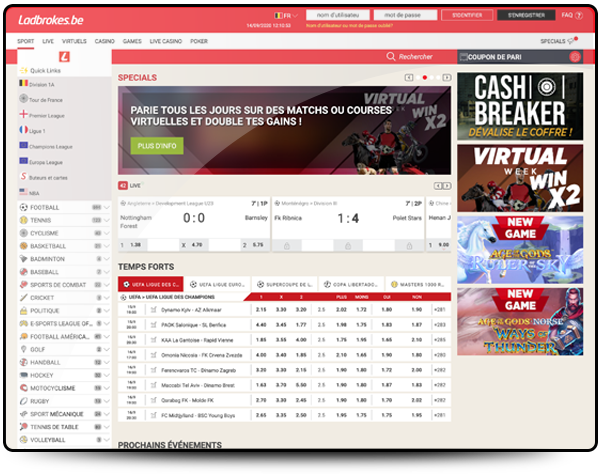Open the Live menu
The width and height of the screenshot is (600, 474).
point(48,41)
